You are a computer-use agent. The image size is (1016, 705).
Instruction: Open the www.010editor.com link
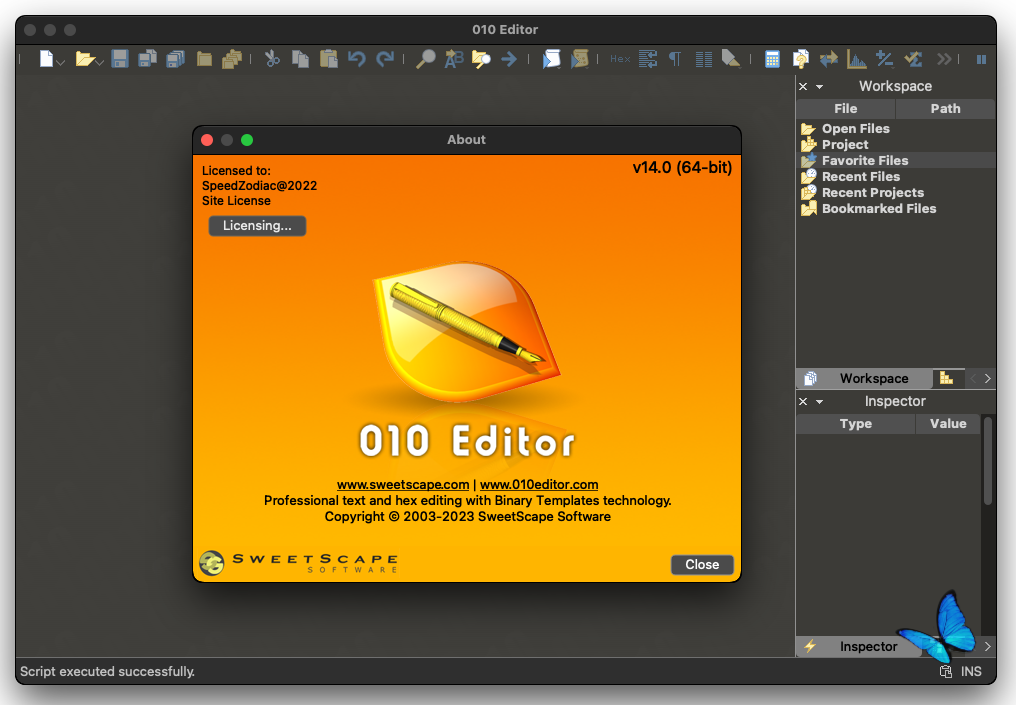[x=539, y=485]
